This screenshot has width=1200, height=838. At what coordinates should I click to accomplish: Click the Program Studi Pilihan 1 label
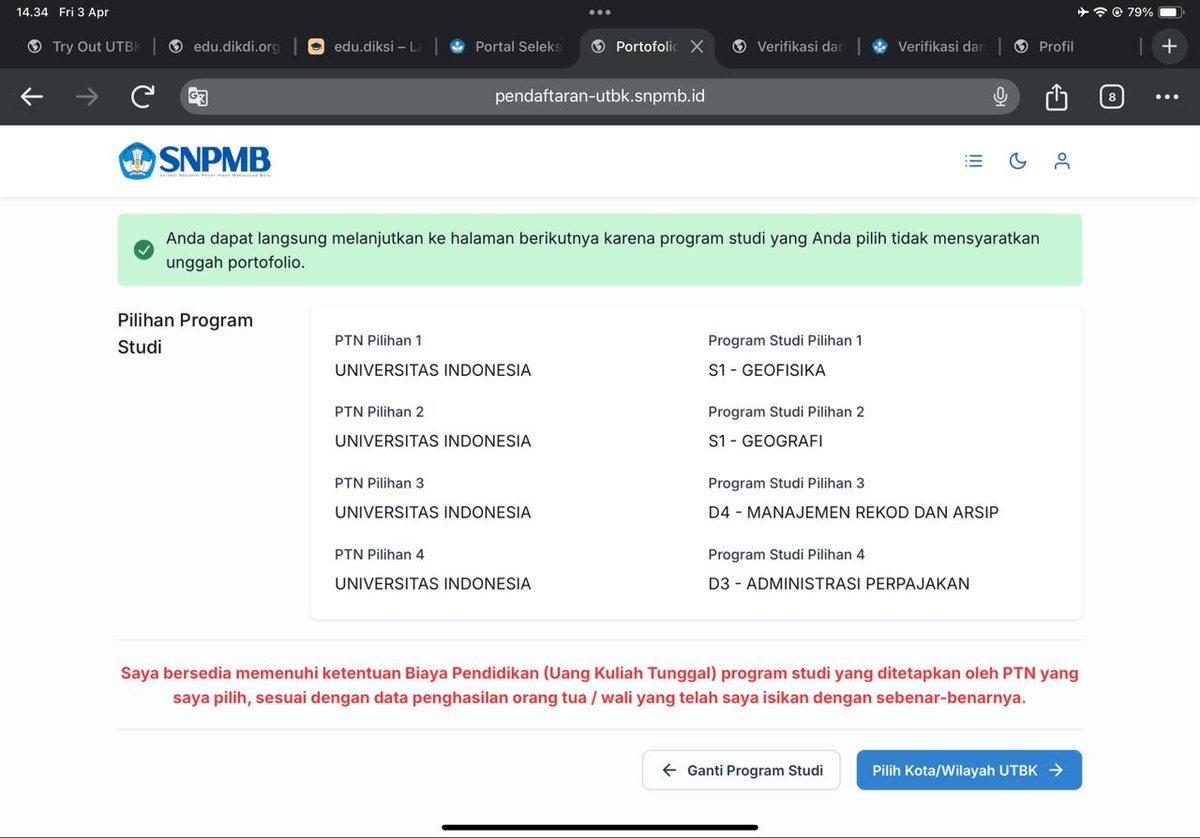click(785, 340)
